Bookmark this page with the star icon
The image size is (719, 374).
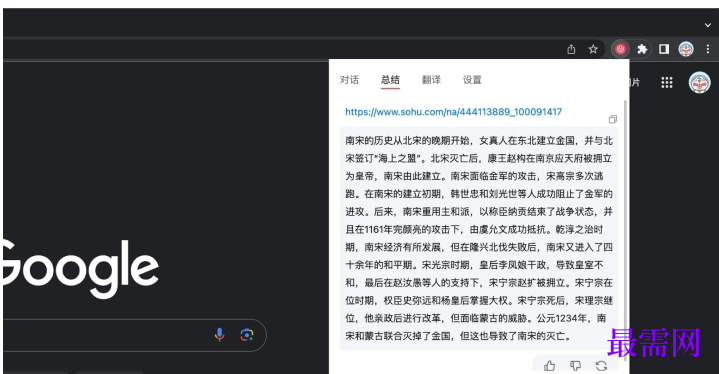tap(593, 49)
